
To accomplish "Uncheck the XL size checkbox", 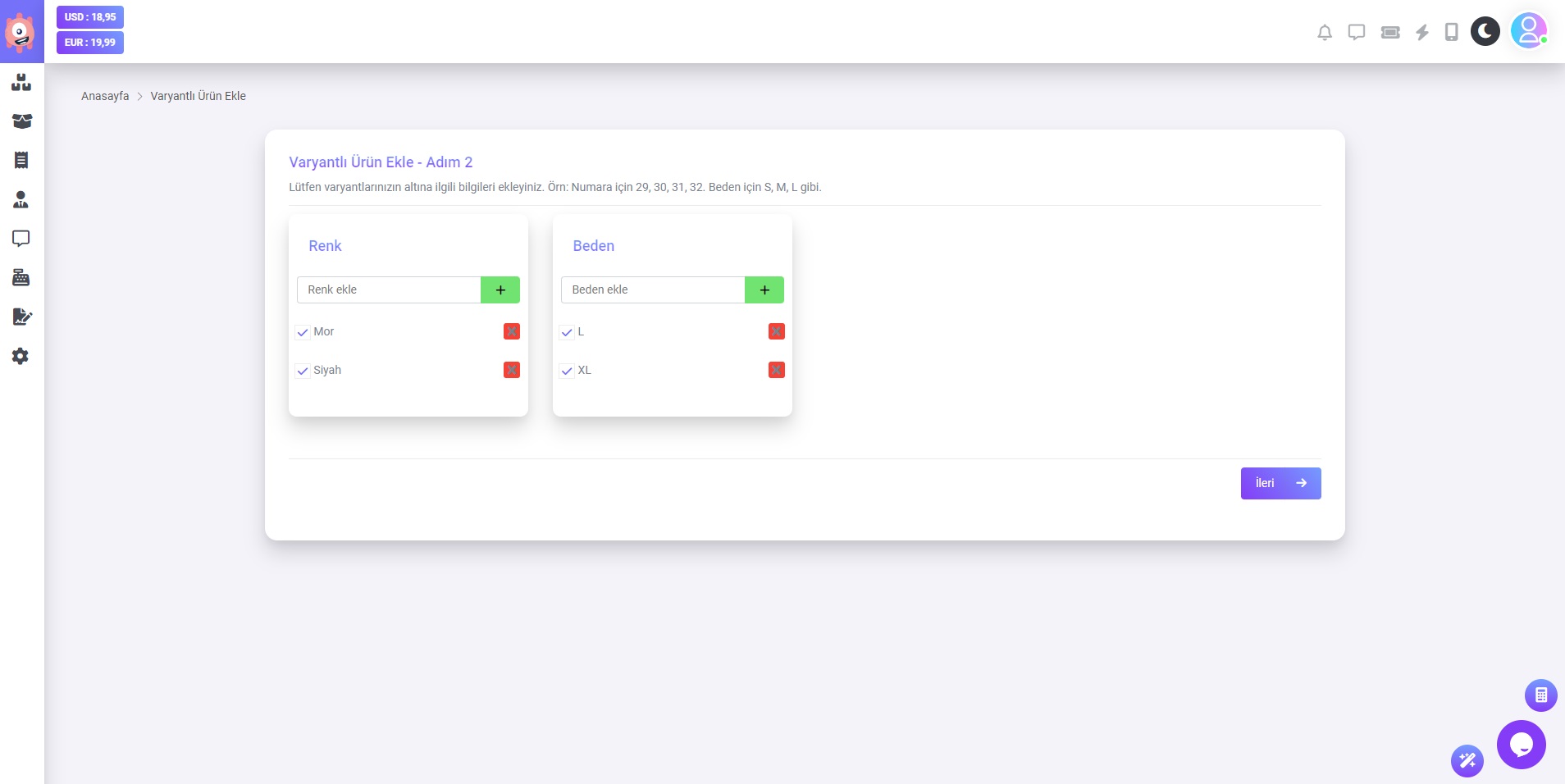I will point(567,371).
